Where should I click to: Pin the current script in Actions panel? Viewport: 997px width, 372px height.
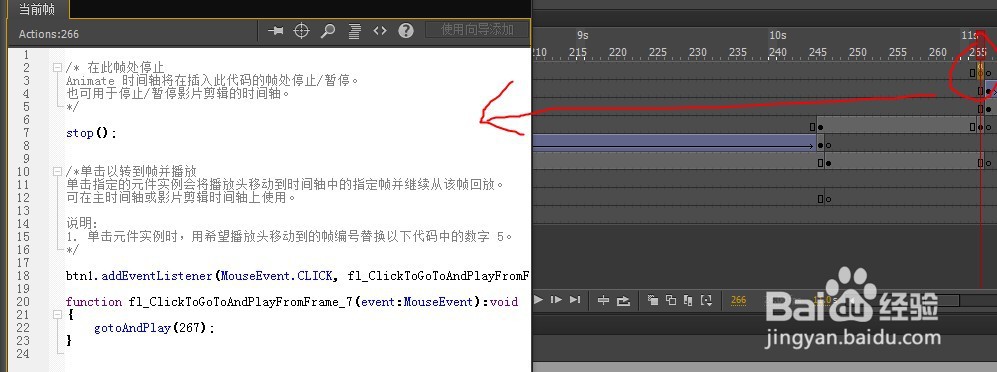click(x=275, y=31)
